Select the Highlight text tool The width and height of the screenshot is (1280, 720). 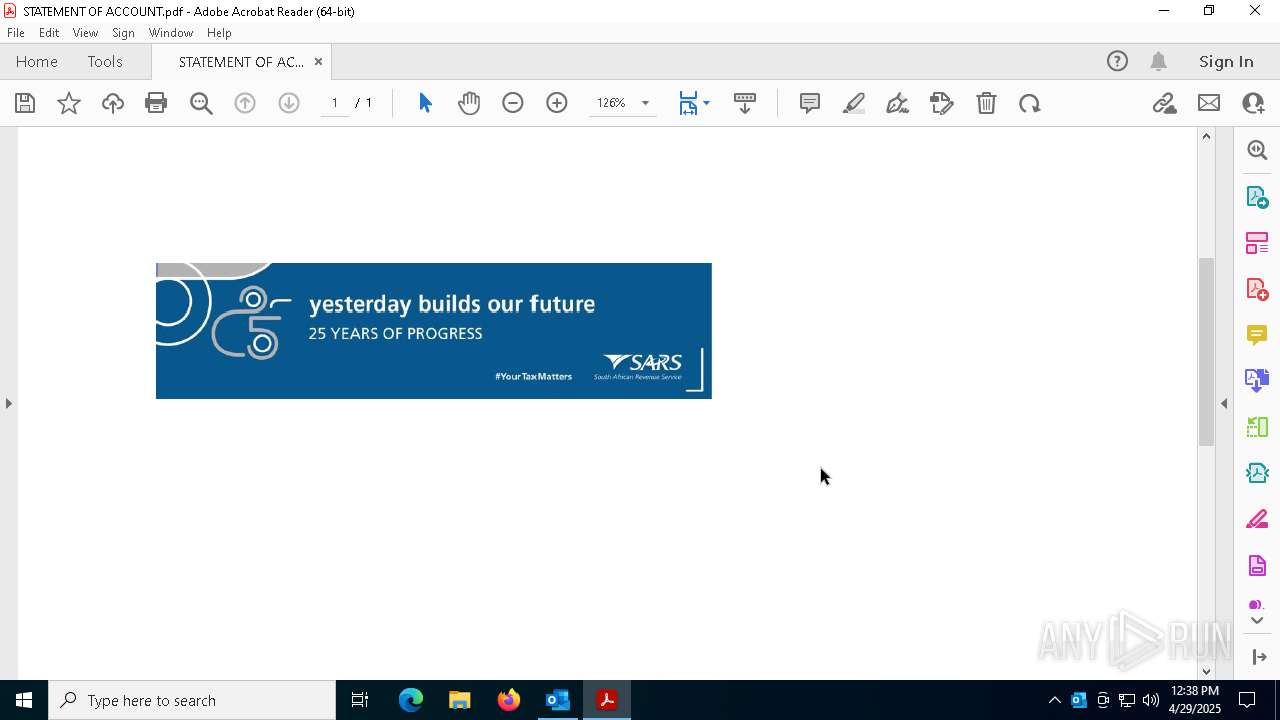click(854, 103)
